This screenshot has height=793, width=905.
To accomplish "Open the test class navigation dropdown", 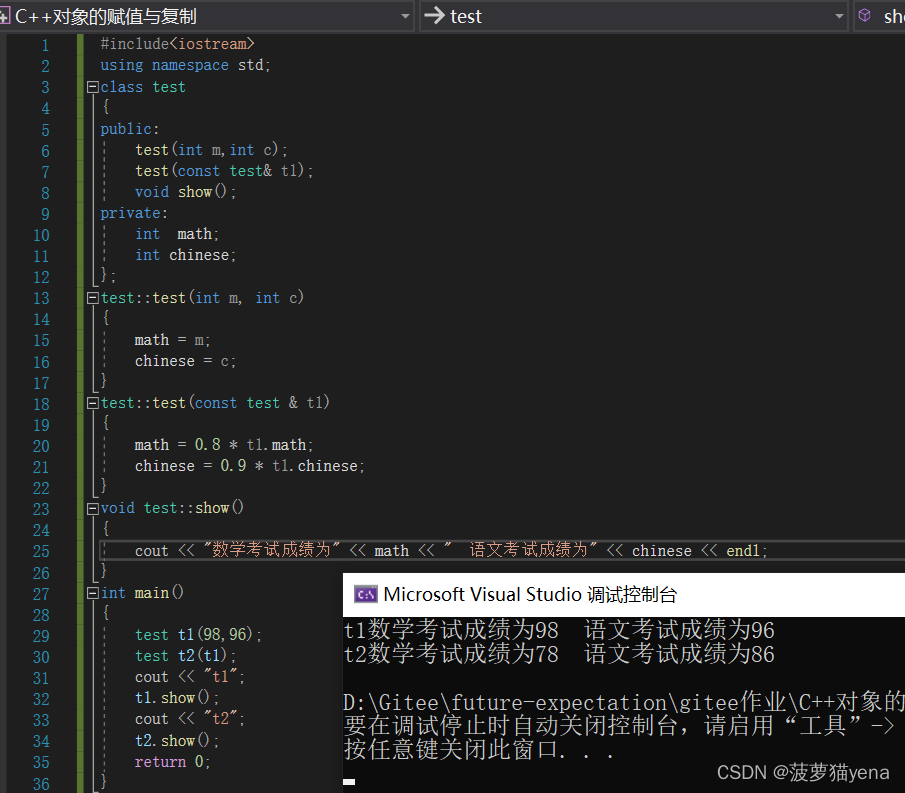I will click(x=634, y=16).
